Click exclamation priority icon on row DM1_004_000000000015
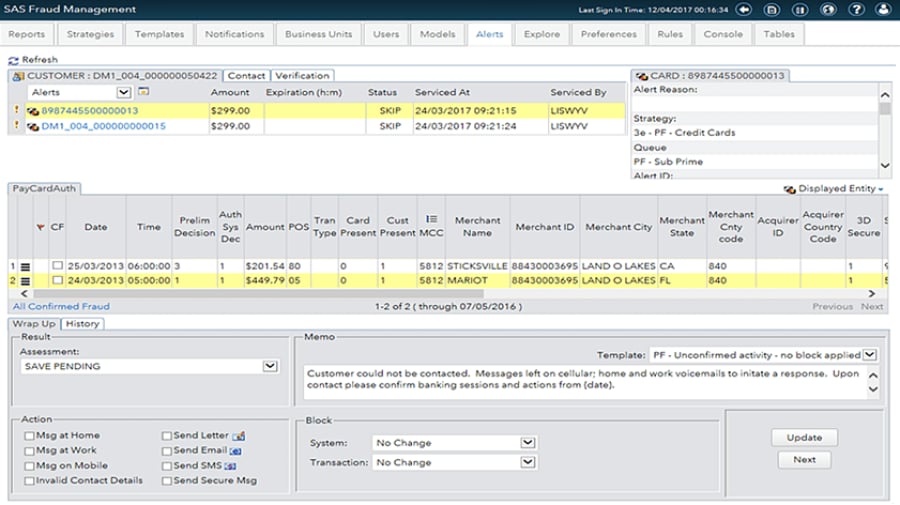This screenshot has height=505, width=900. pyautogui.click(x=16, y=125)
